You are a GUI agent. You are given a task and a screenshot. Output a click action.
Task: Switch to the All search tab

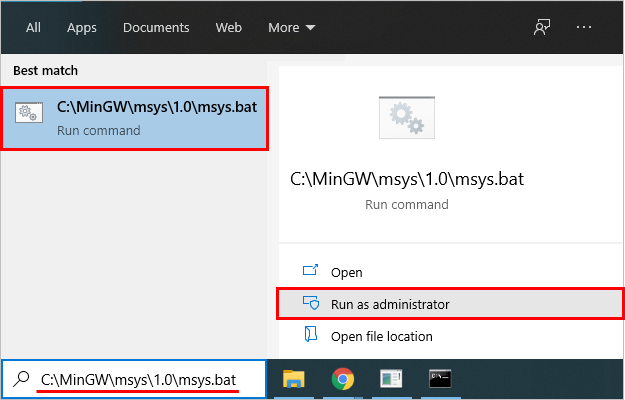point(33,27)
